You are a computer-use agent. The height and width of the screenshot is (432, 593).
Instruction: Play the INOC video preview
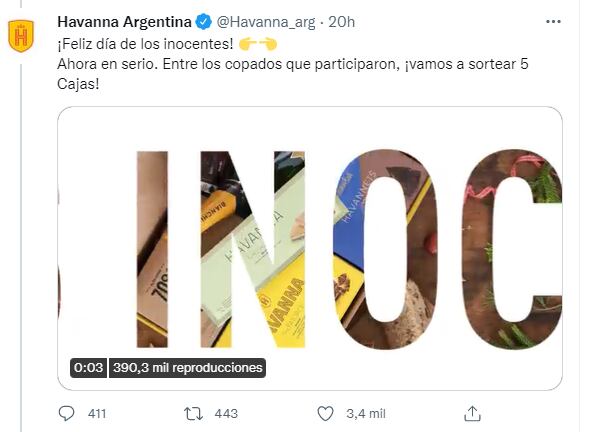pyautogui.click(x=310, y=248)
